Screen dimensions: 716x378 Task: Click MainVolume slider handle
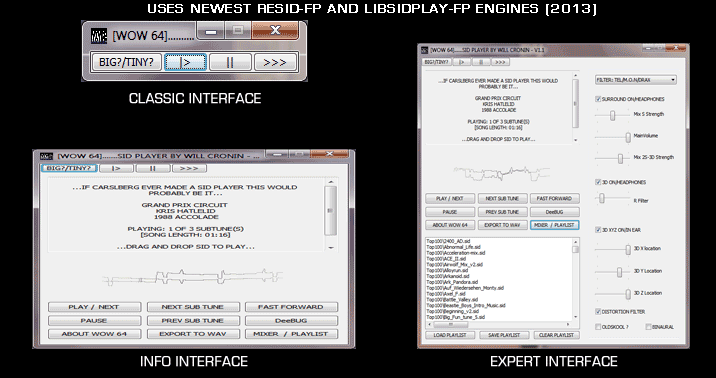(x=628, y=137)
